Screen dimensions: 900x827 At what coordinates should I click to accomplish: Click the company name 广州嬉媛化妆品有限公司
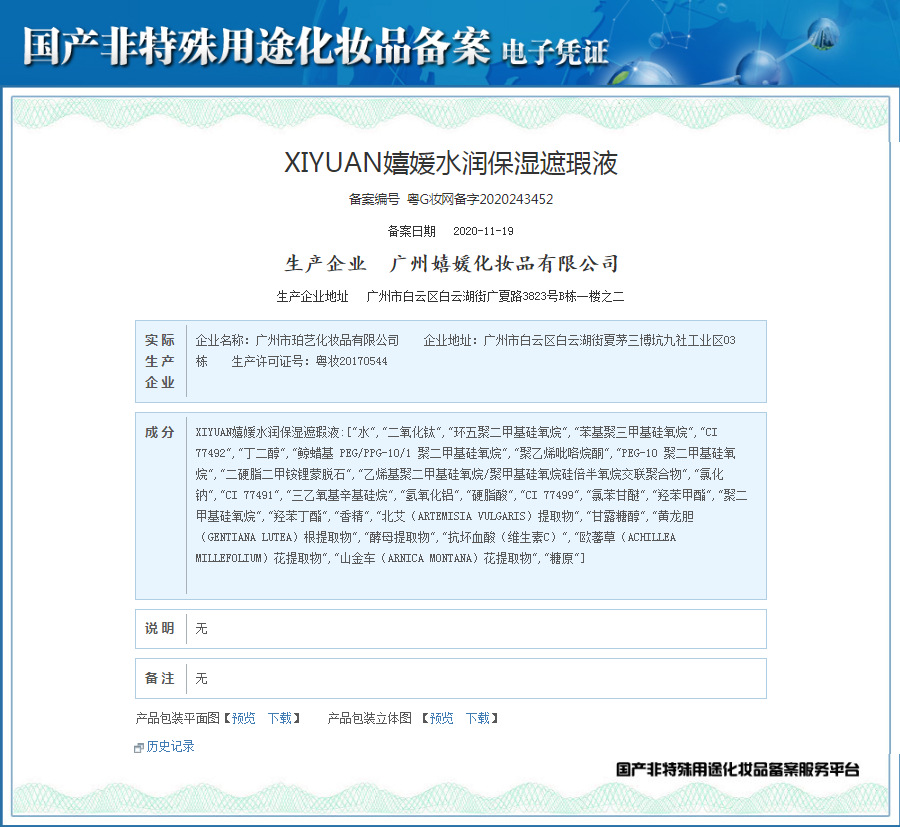[x=504, y=263]
